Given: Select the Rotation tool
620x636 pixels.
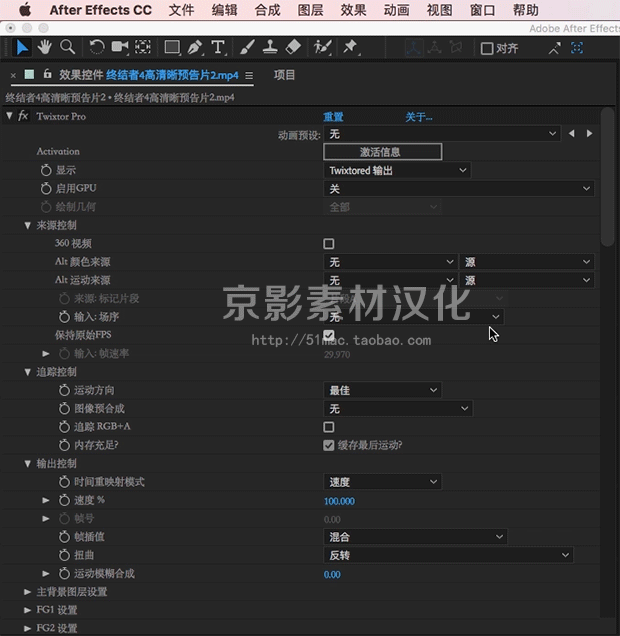Looking at the screenshot, I should (96, 47).
